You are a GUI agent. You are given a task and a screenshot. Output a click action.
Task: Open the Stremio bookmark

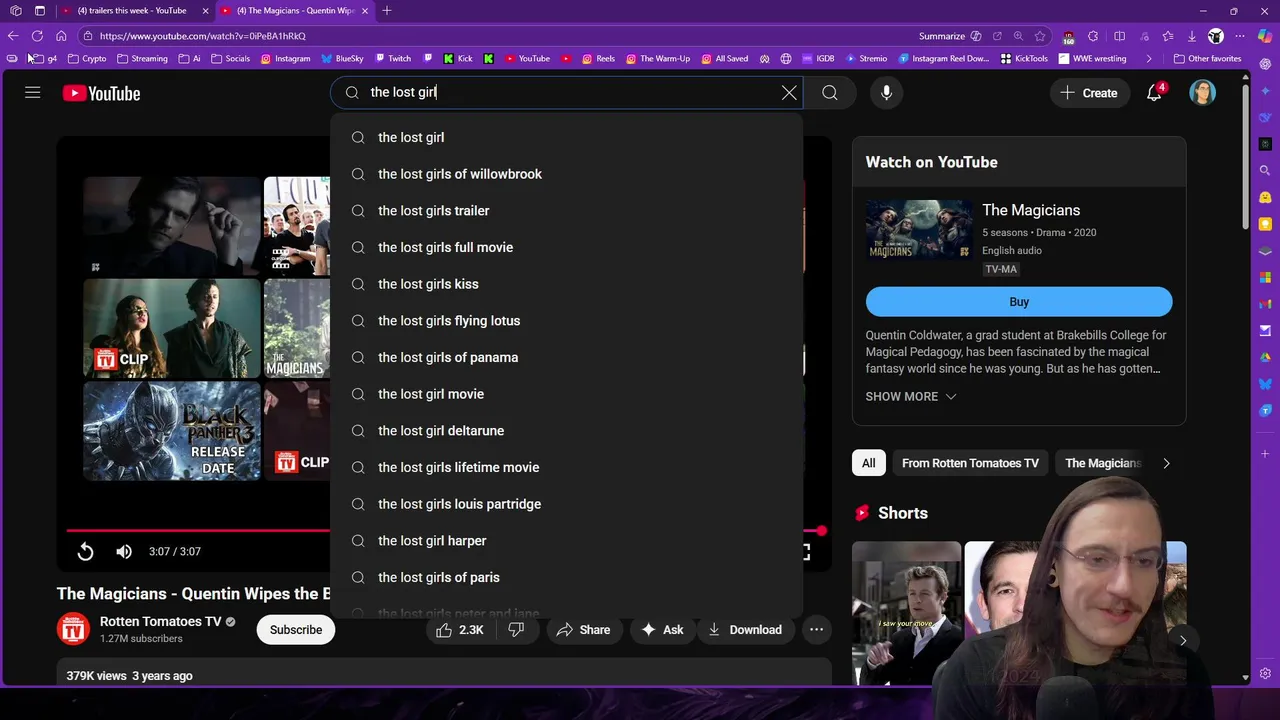click(x=866, y=58)
